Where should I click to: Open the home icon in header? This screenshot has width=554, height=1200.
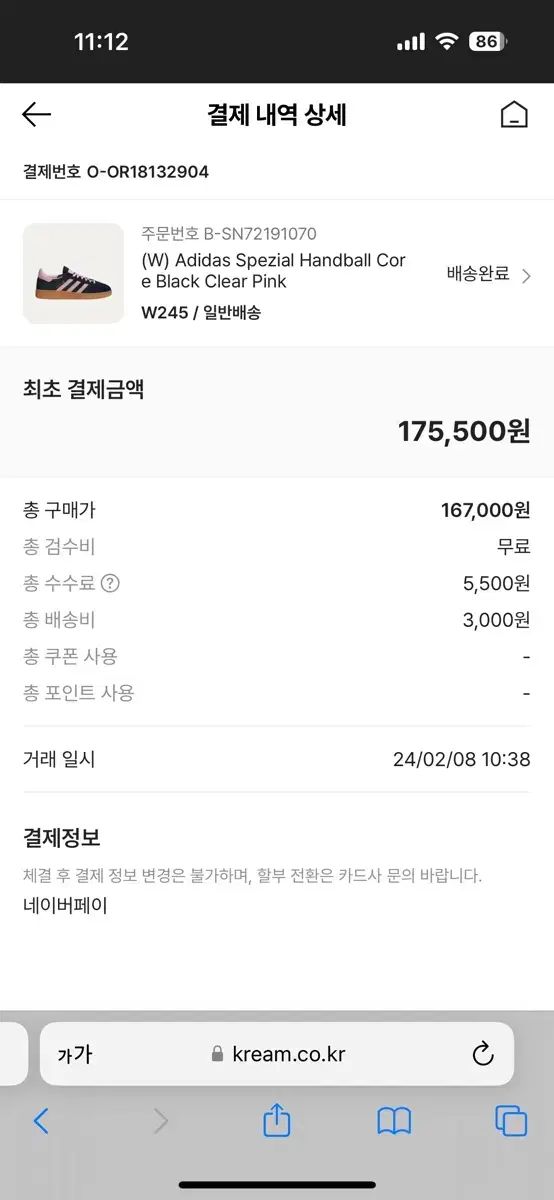[x=514, y=115]
